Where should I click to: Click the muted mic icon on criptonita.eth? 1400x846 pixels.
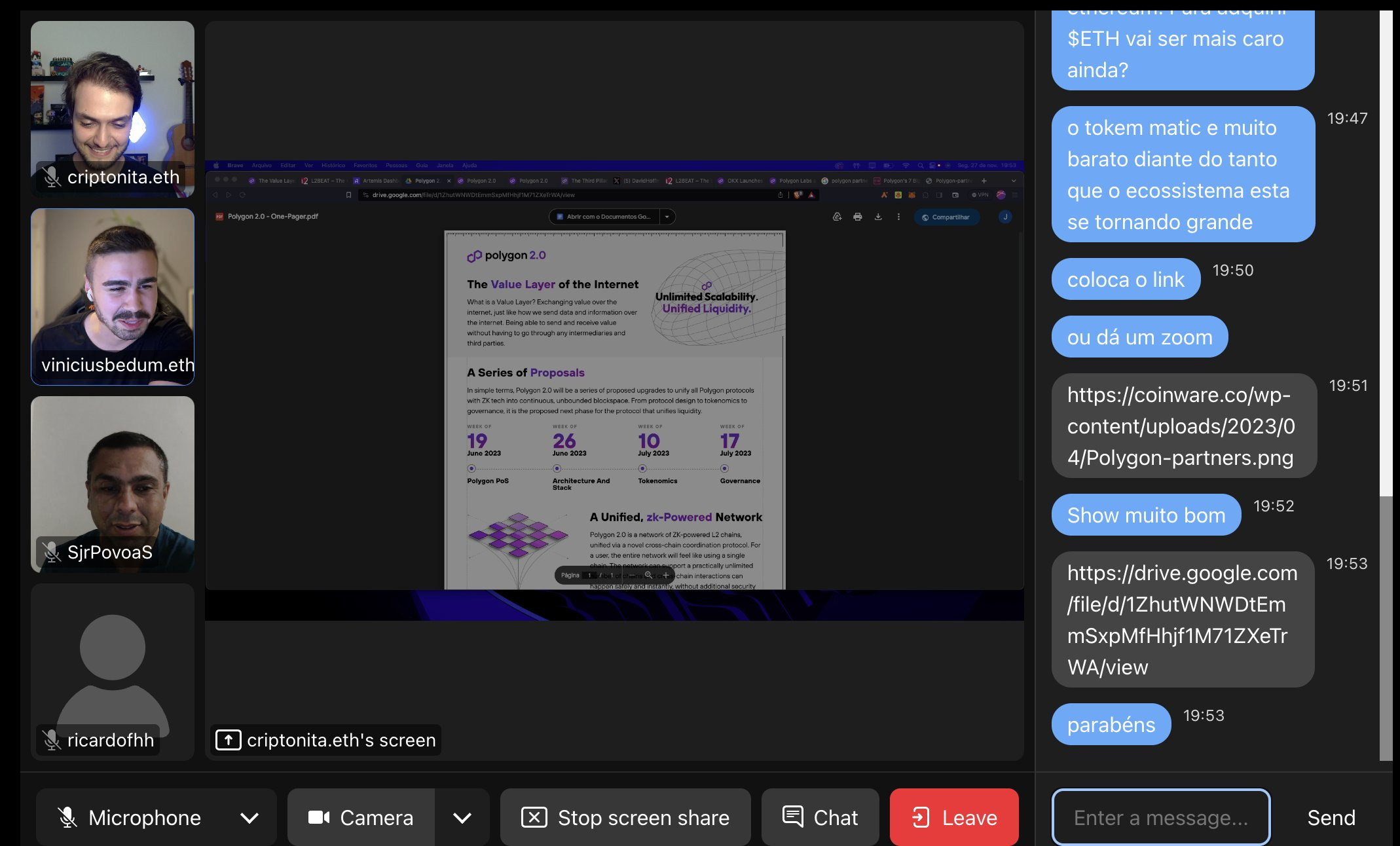tap(51, 177)
